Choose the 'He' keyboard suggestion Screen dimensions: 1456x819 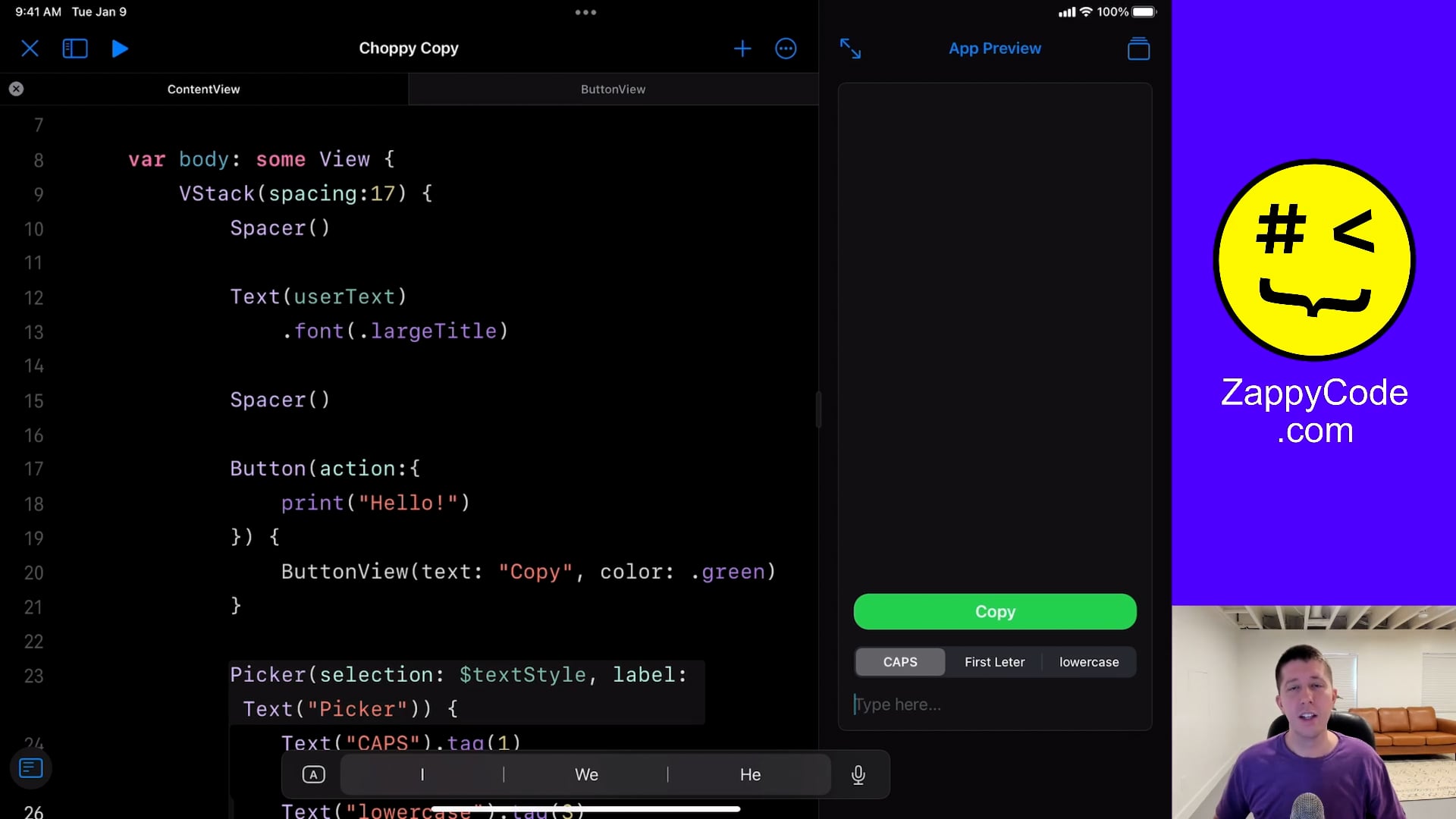click(750, 774)
